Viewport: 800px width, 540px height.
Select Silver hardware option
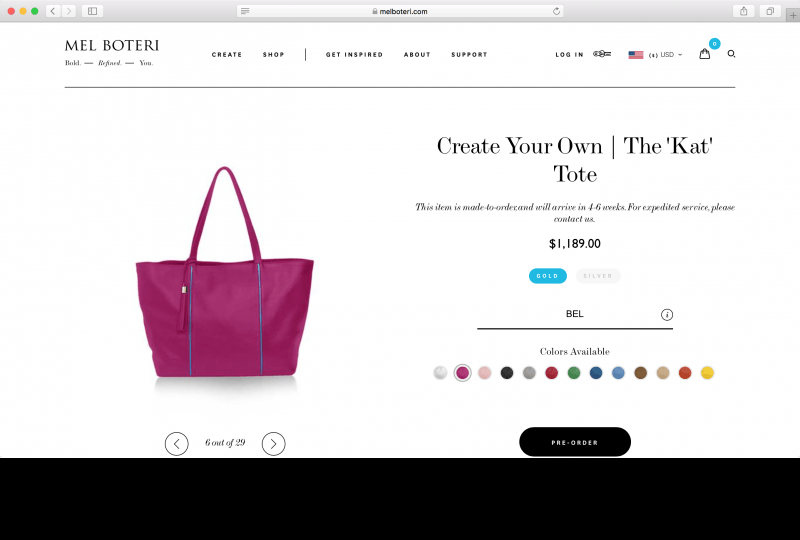598,276
